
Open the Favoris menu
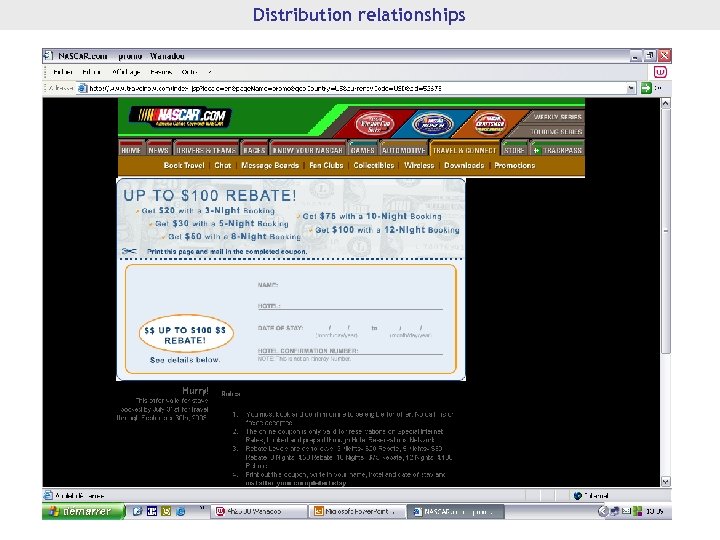(161, 72)
